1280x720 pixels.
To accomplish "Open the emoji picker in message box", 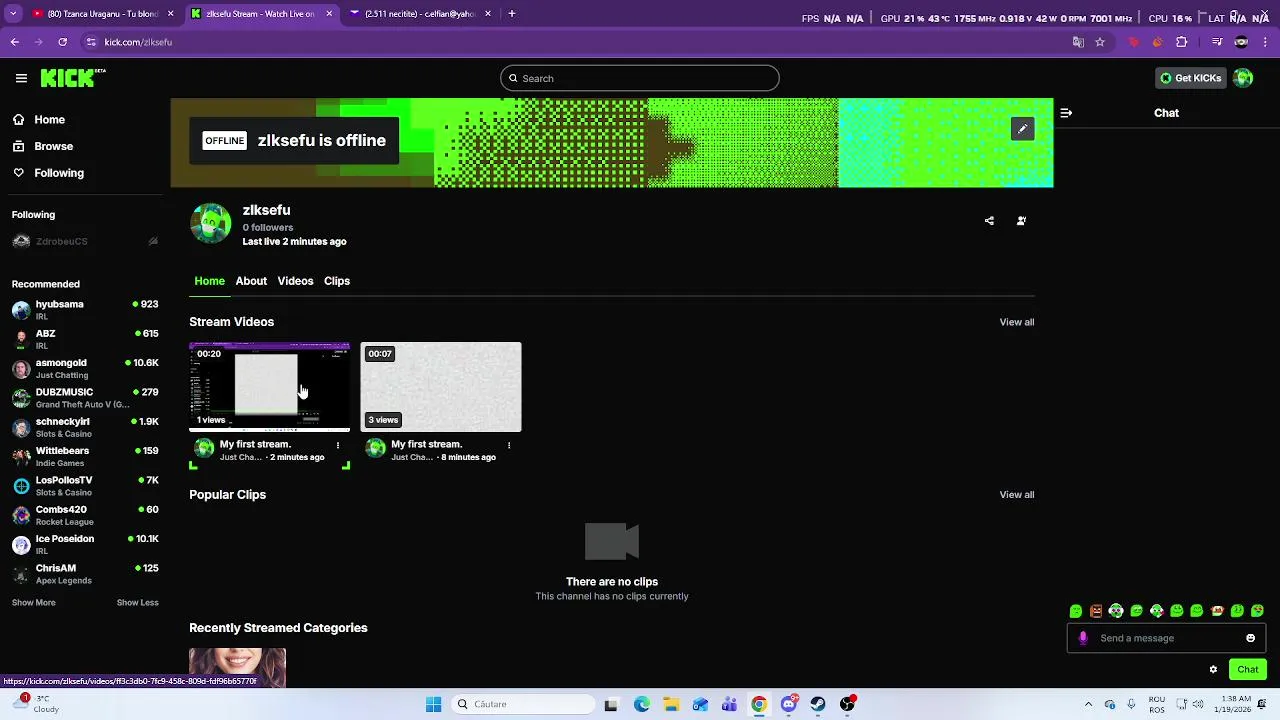I will coord(1250,638).
